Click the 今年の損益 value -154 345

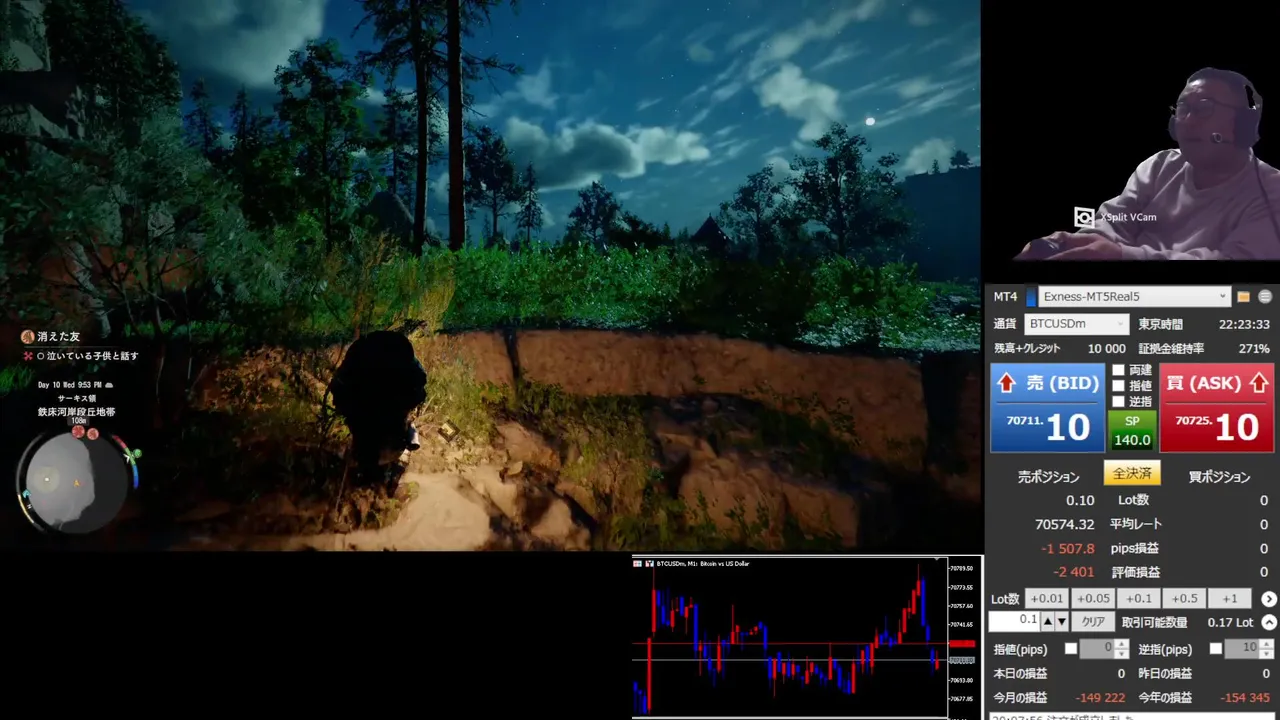click(x=1245, y=697)
